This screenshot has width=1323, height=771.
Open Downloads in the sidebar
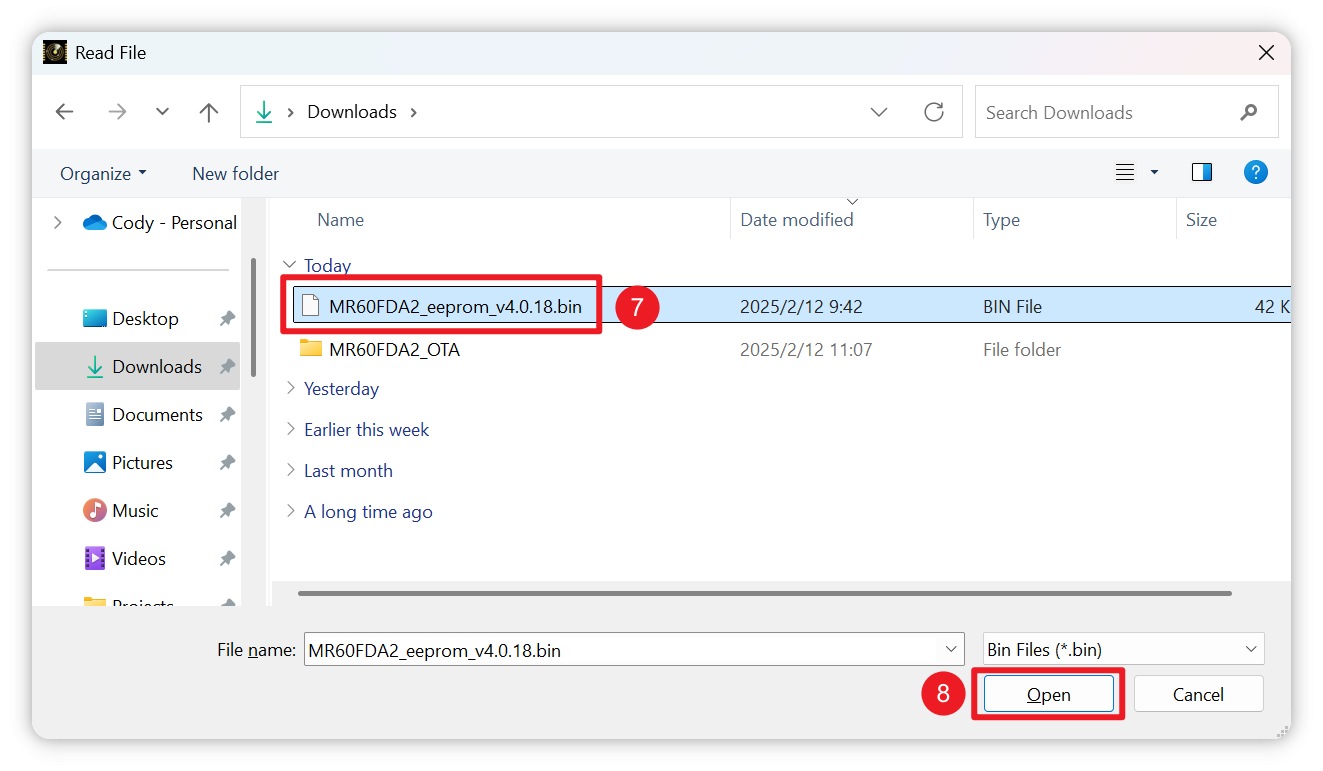pos(137,366)
